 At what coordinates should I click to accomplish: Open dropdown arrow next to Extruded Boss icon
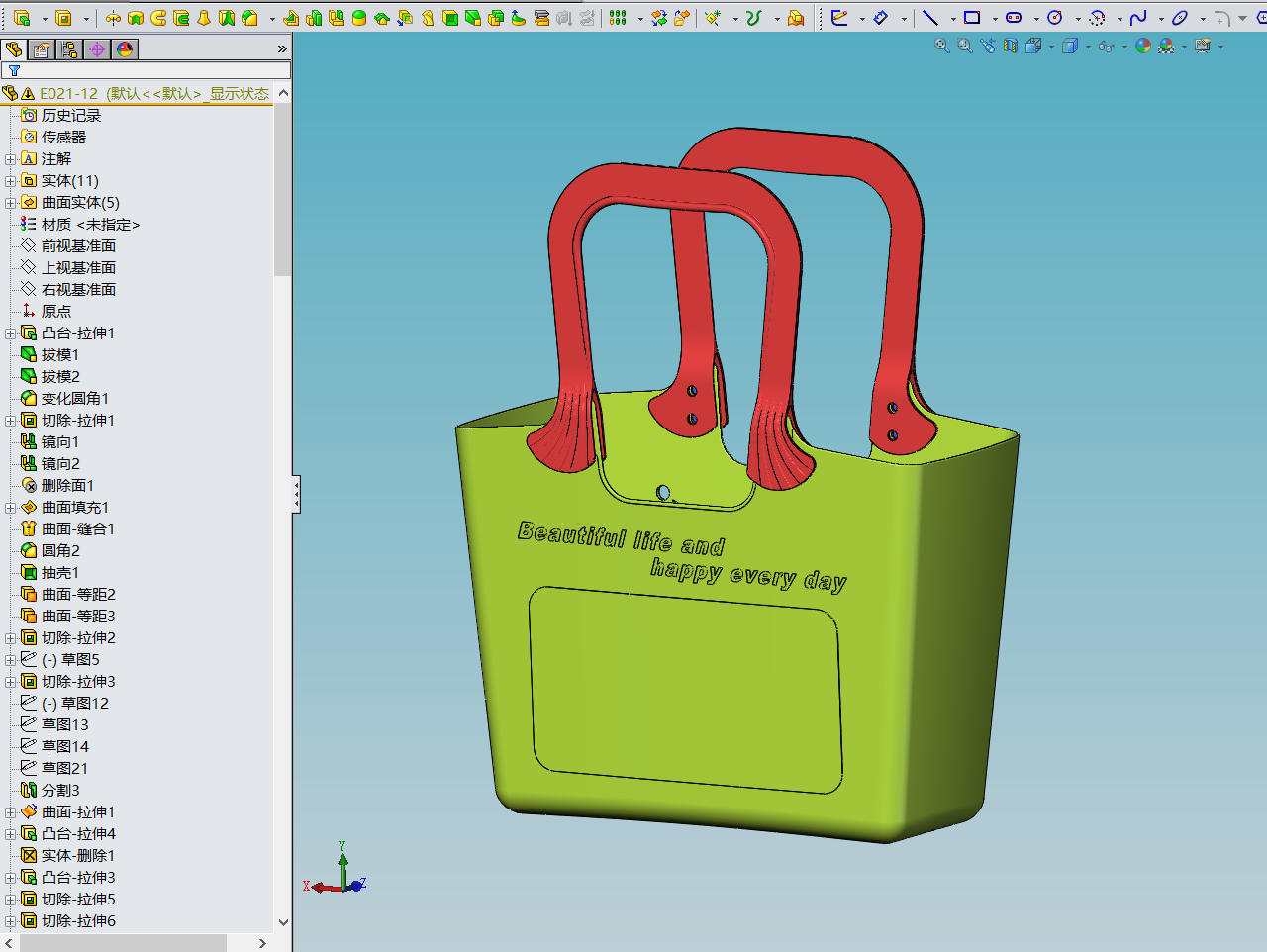(45, 19)
